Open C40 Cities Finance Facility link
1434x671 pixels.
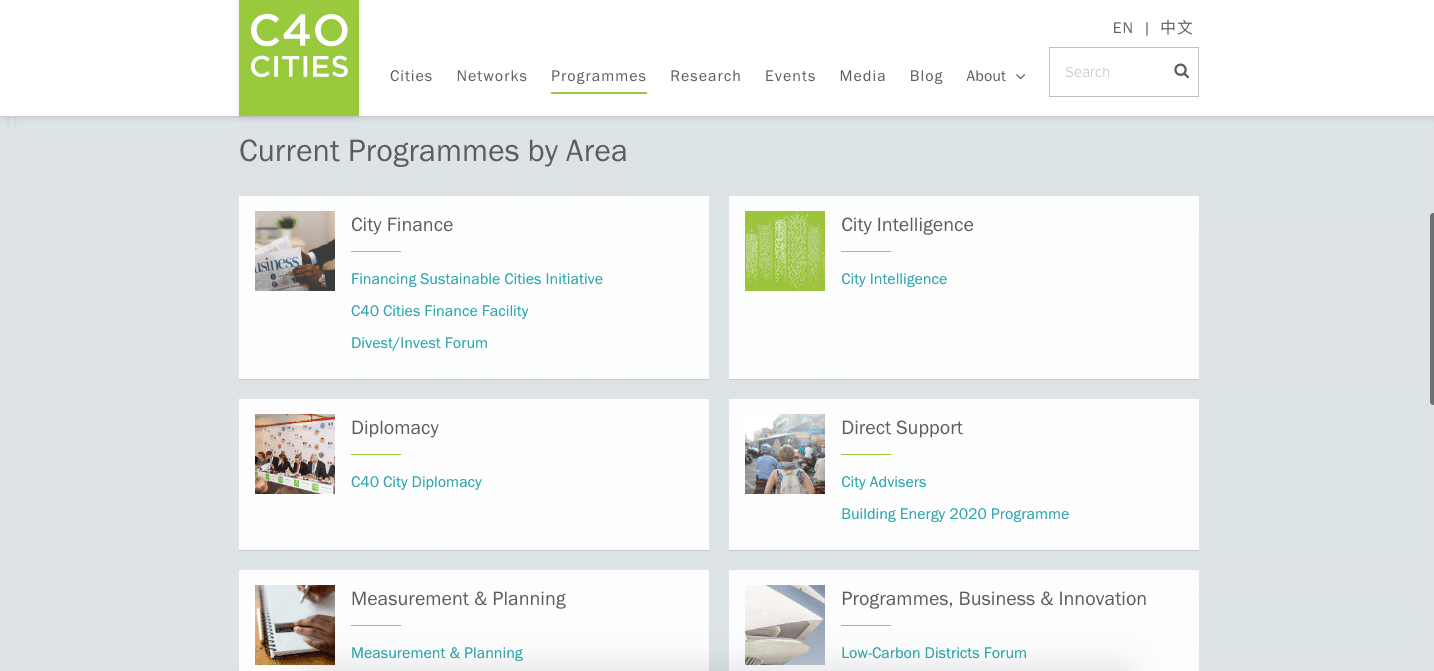[440, 311]
